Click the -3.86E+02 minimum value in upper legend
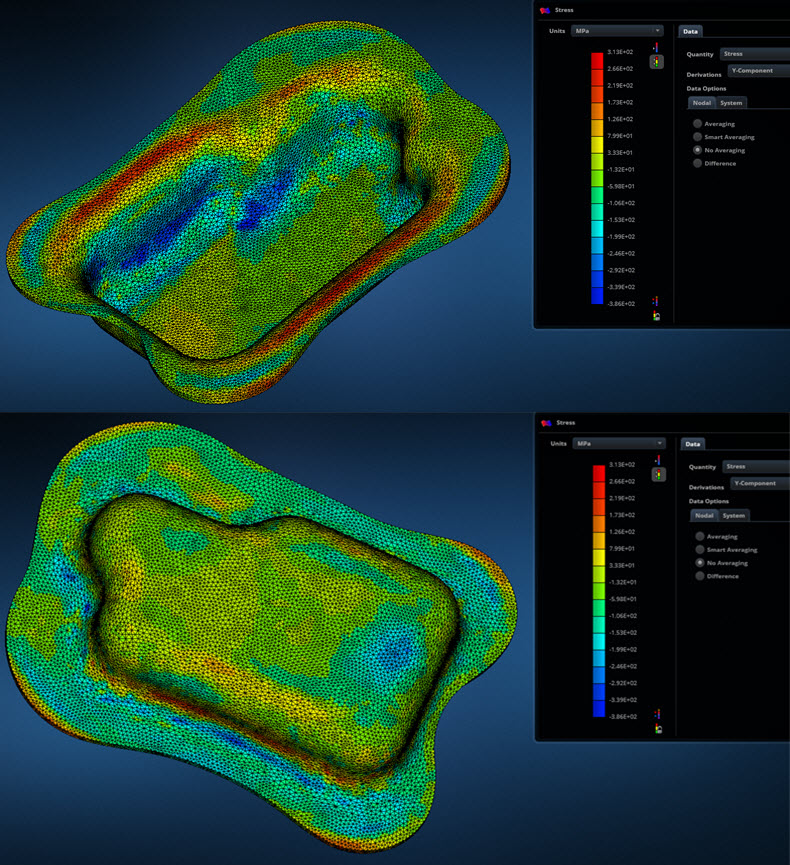 pos(621,303)
